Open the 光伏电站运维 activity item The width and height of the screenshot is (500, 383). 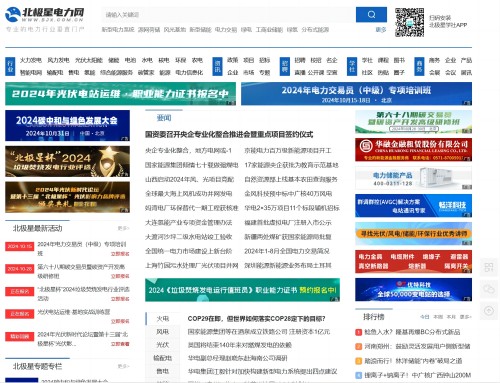pos(74,312)
